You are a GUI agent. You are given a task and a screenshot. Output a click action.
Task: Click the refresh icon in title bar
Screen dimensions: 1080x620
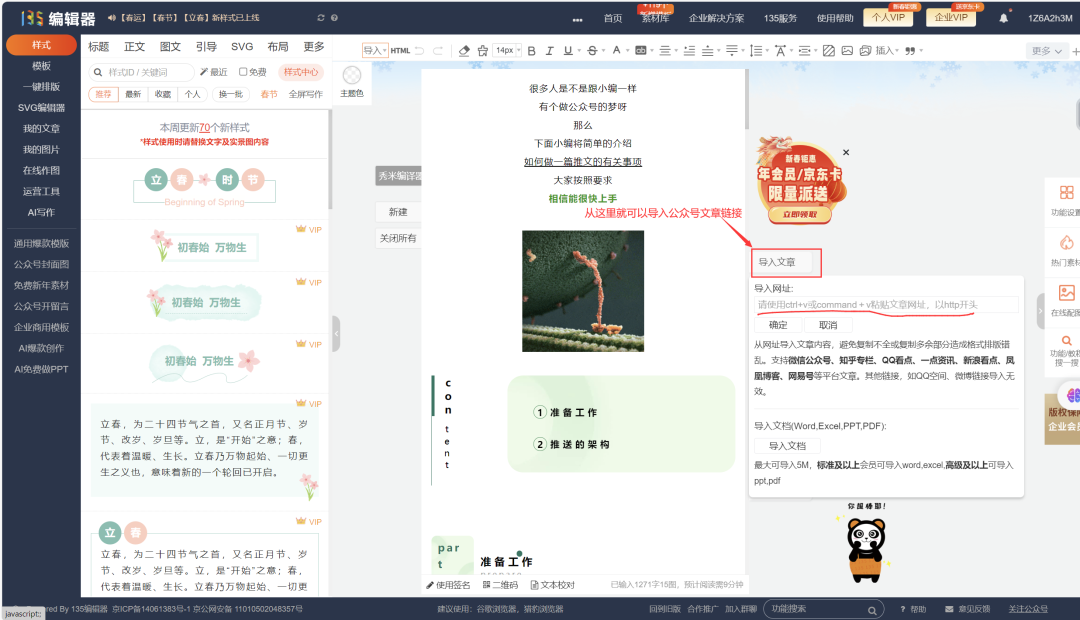(x=320, y=18)
